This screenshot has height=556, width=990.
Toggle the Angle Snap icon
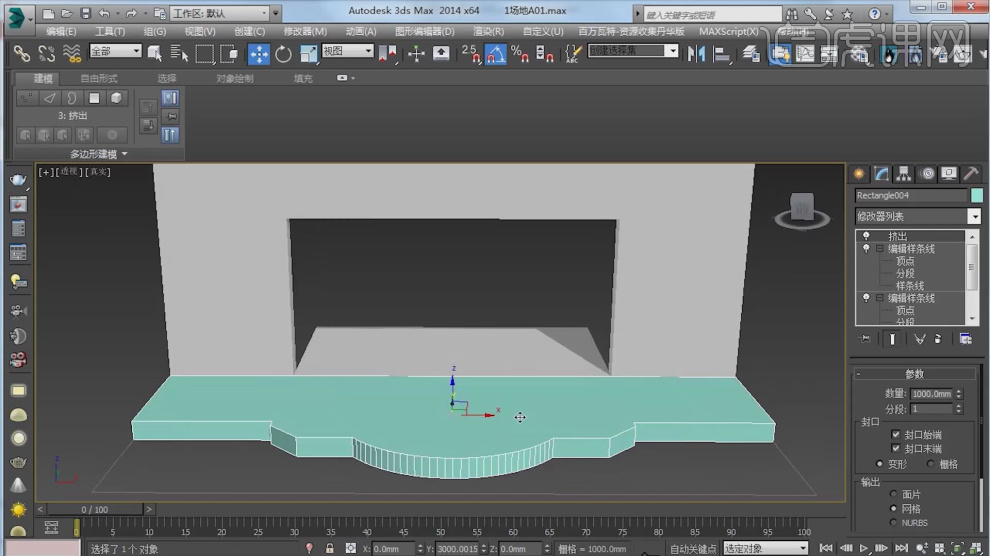(x=496, y=54)
